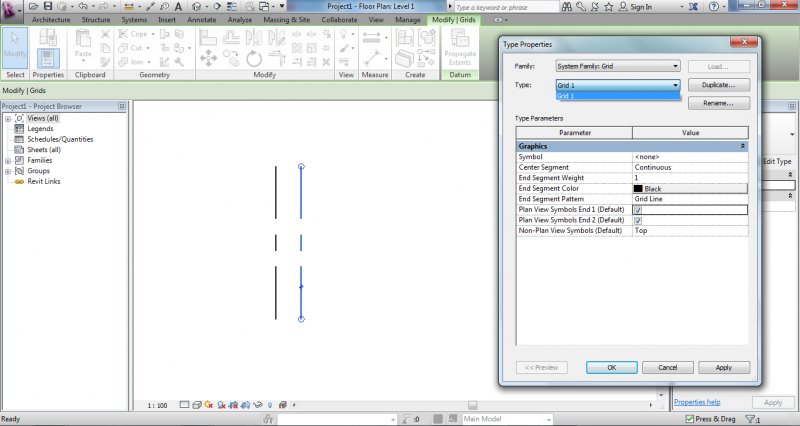The image size is (800, 426).
Task: Expand Families node in Project Browser
Action: coord(8,161)
